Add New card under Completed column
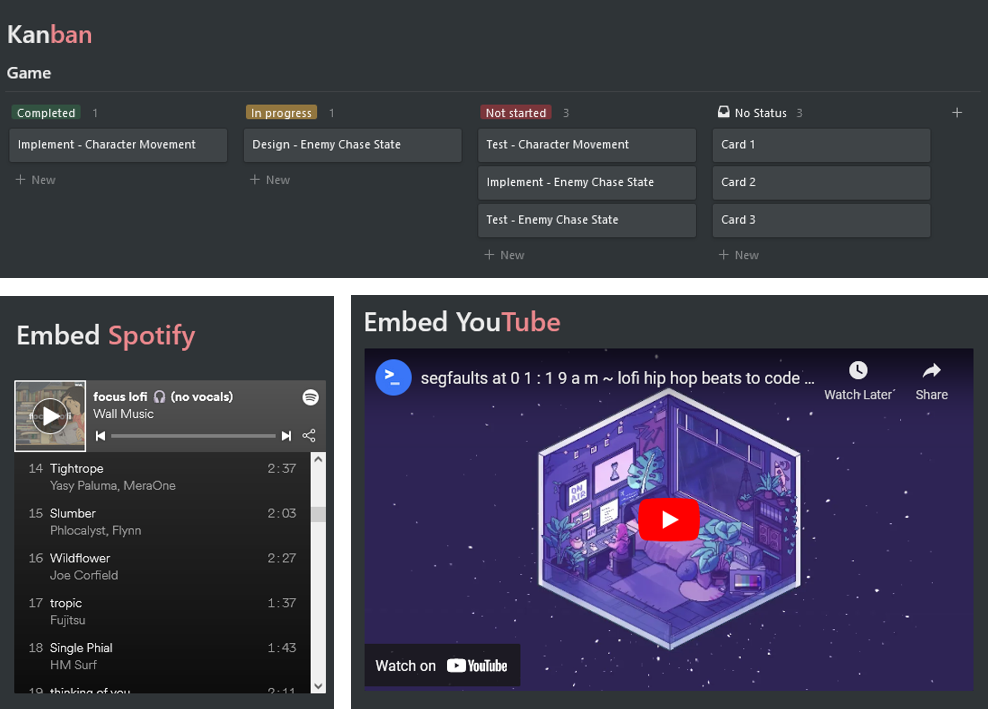Viewport: 988px width, 709px height. (x=35, y=180)
